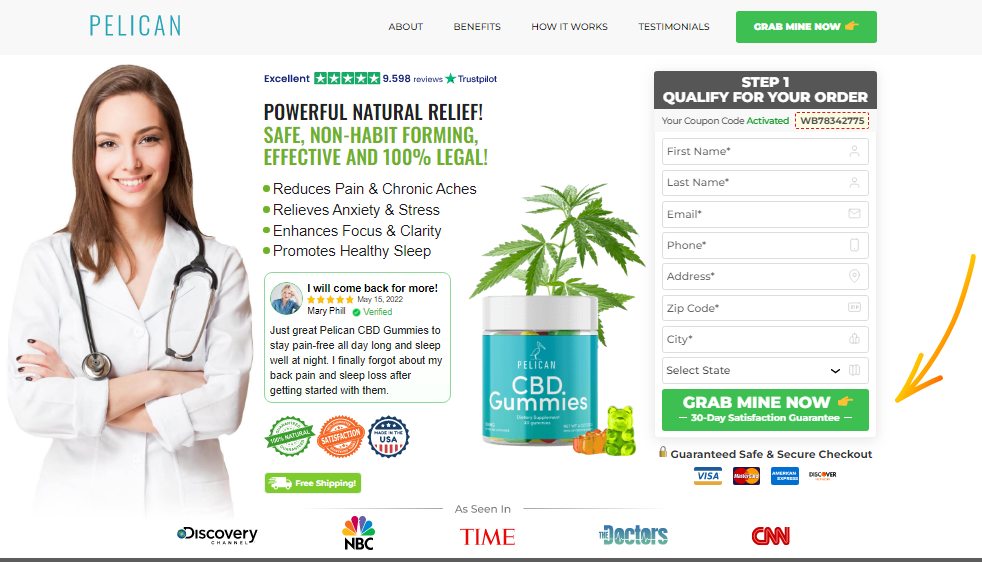Click the MasterCard payment icon

746,476
